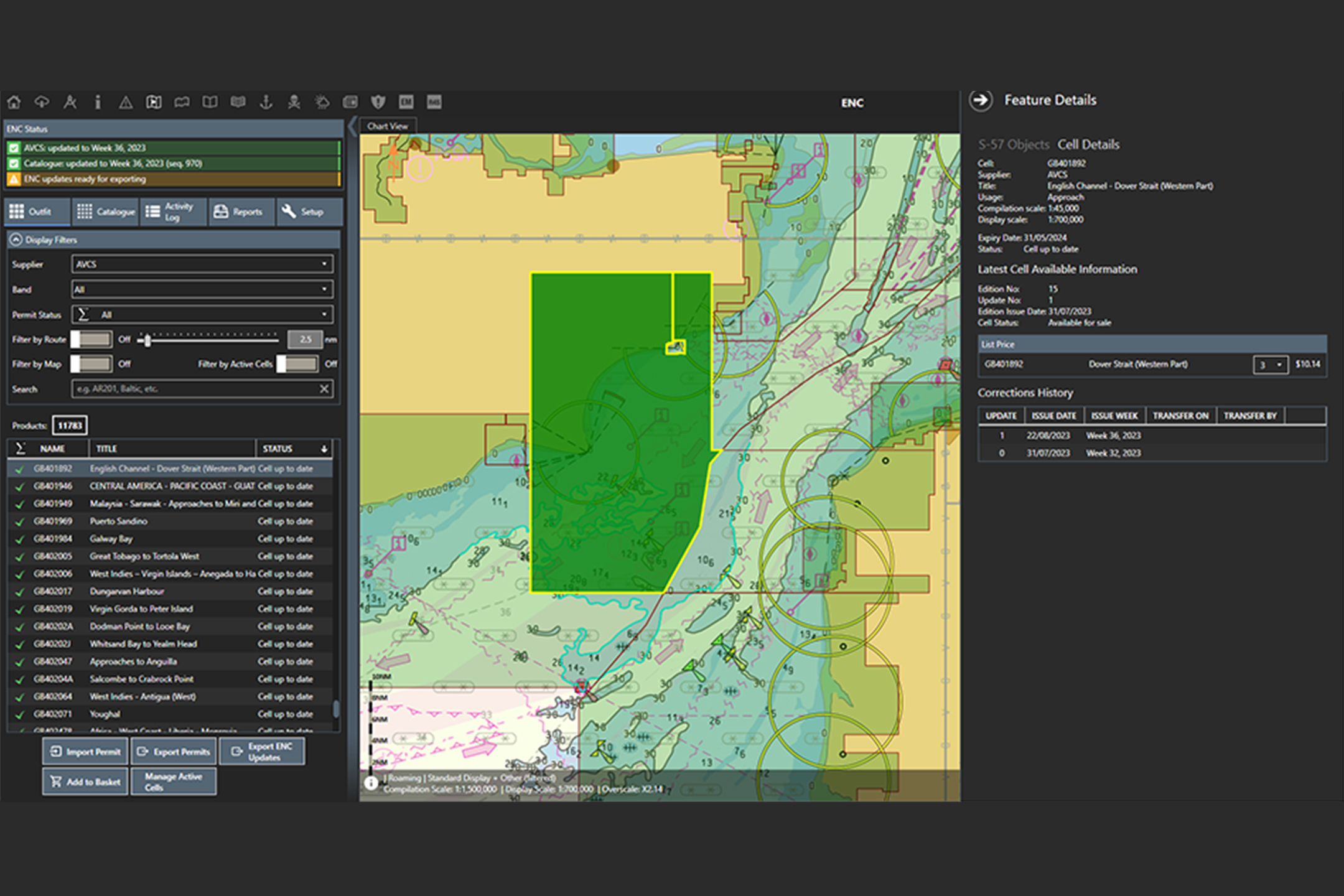Click the last grey square toolbar icon

(x=434, y=102)
